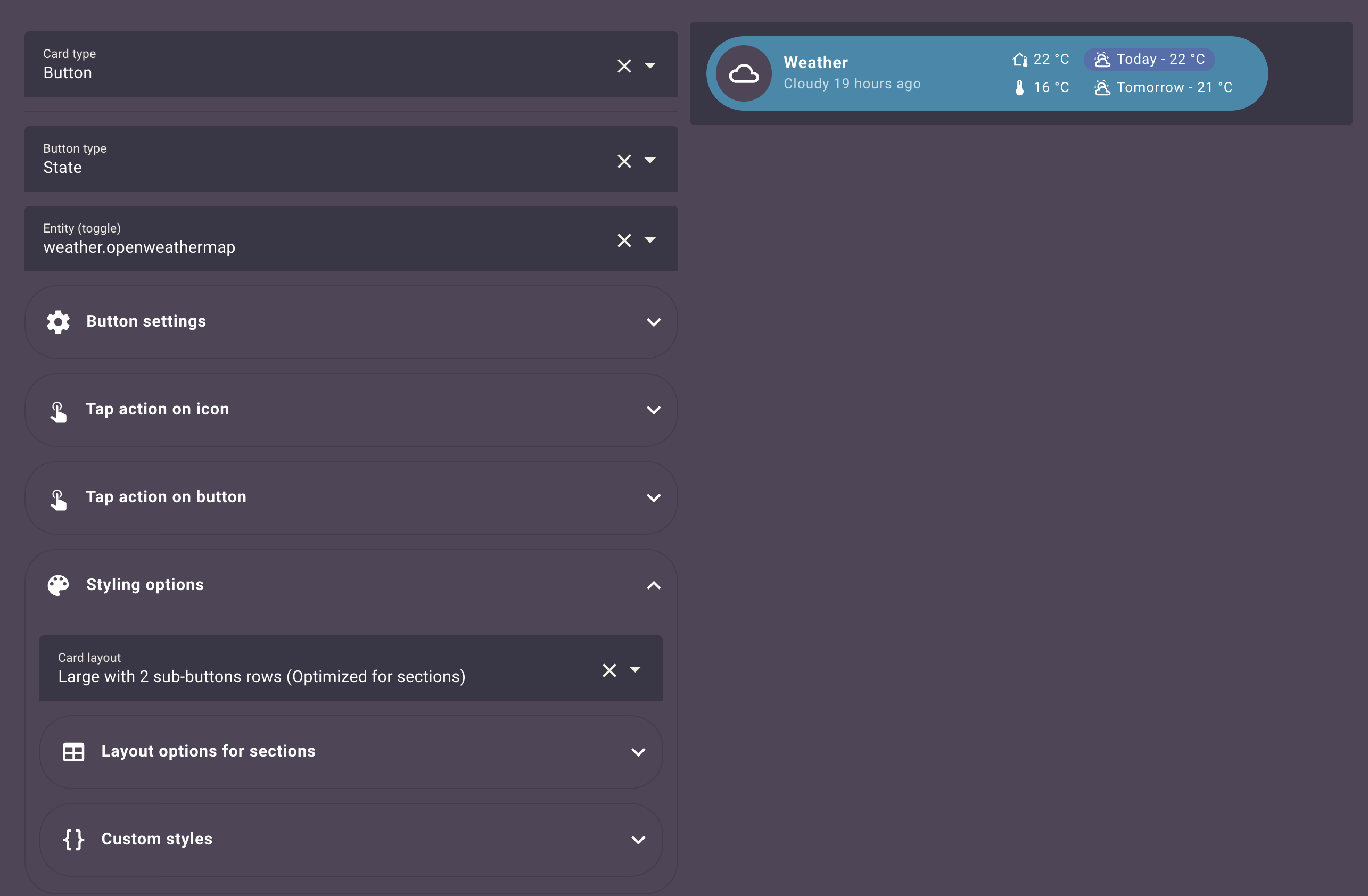1368x896 pixels.
Task: Click the curly braces Custom styles icon
Action: point(73,839)
